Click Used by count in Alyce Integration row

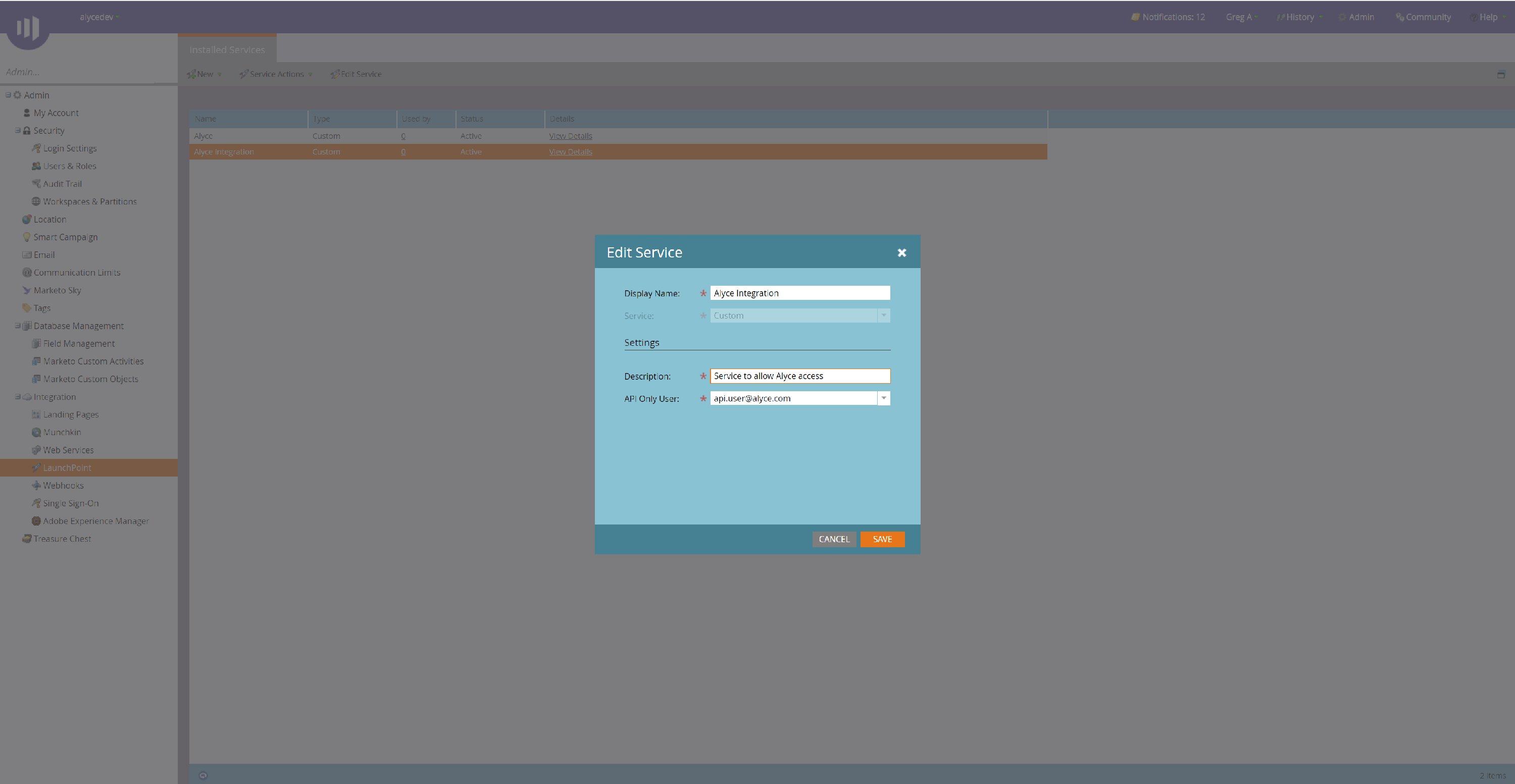(x=403, y=151)
